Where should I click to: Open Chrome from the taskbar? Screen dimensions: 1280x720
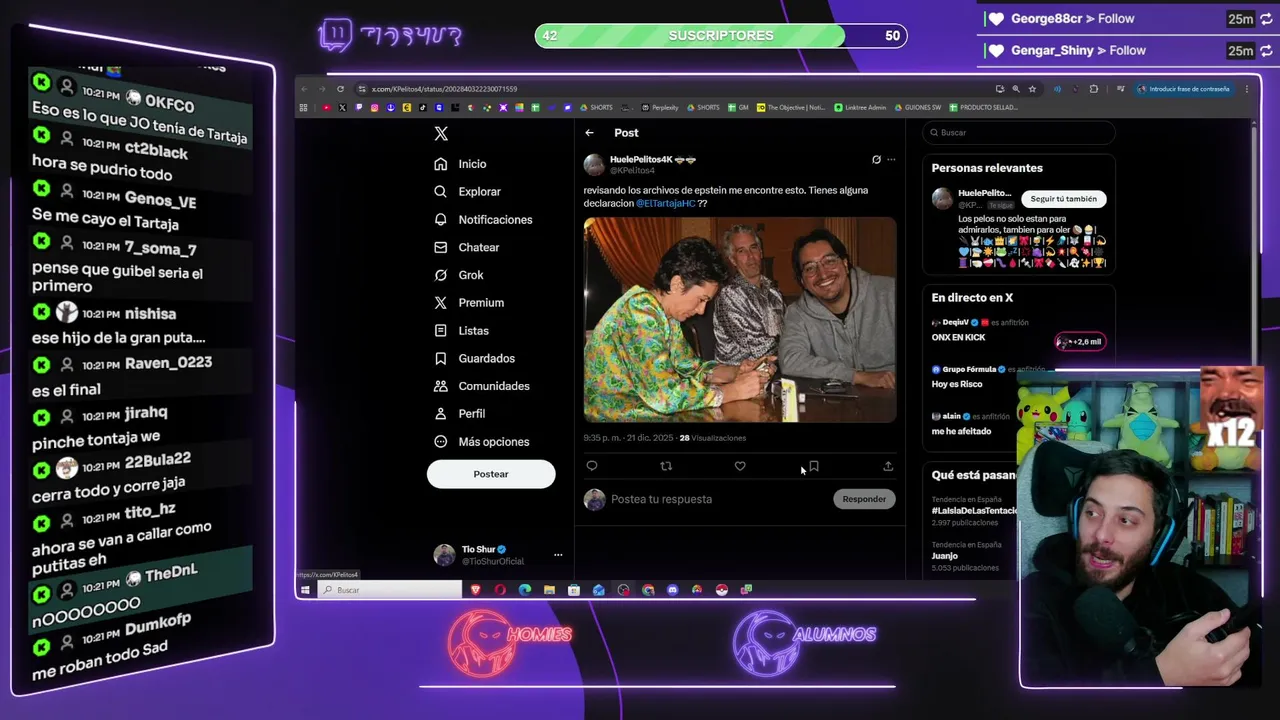pyautogui.click(x=648, y=590)
